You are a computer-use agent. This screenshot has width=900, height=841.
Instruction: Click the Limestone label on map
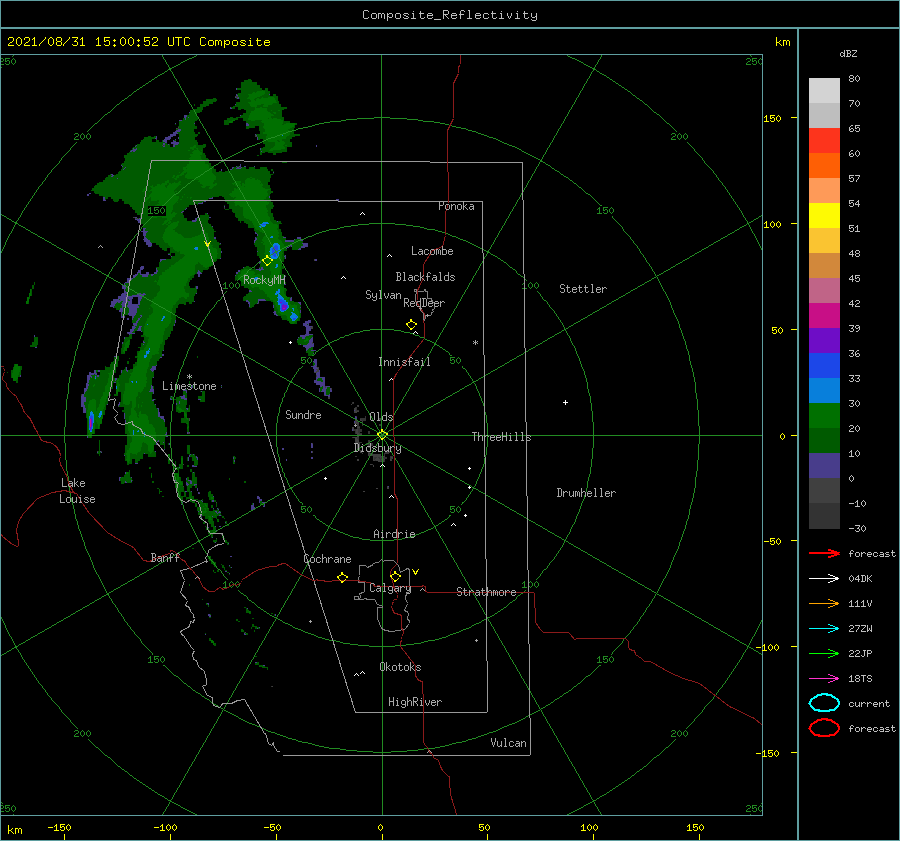point(189,386)
